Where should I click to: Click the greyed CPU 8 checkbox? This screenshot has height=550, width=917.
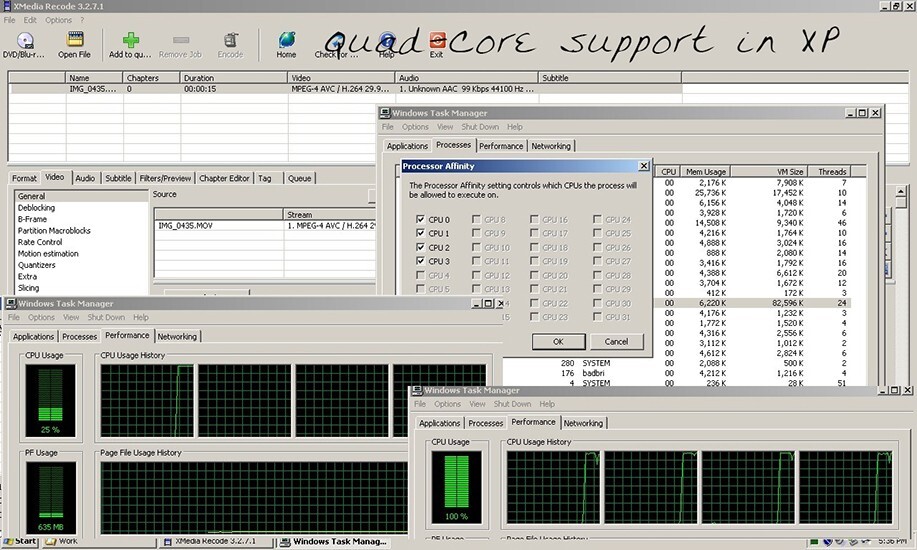[476, 219]
